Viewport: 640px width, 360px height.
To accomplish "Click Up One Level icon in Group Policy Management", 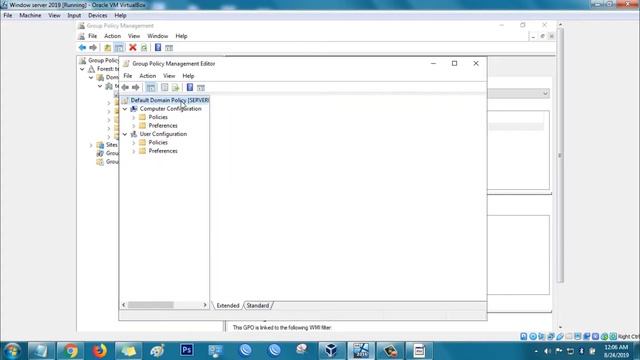I will tap(107, 48).
